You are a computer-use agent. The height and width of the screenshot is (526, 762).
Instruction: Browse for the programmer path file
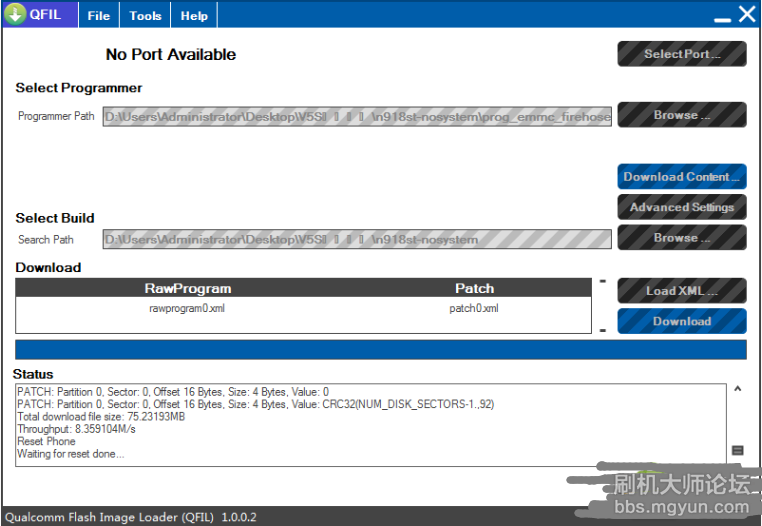click(x=682, y=115)
